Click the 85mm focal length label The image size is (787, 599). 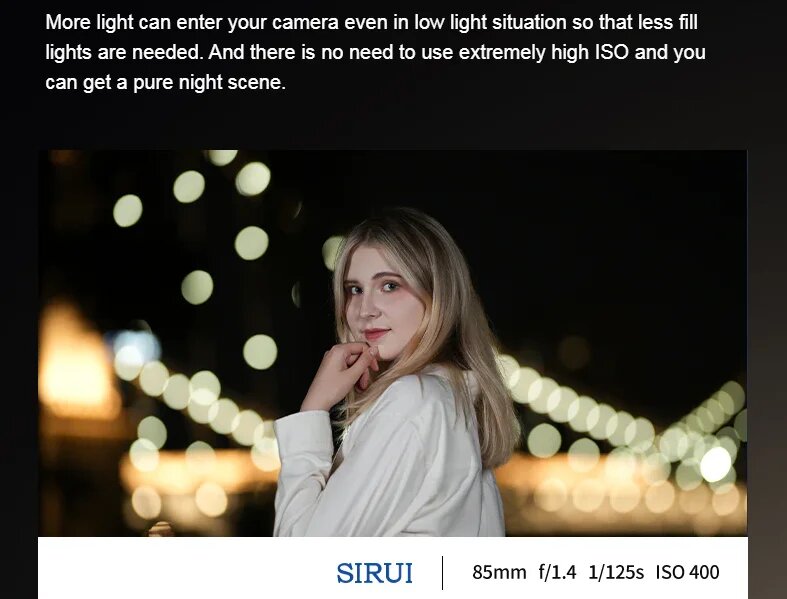499,572
